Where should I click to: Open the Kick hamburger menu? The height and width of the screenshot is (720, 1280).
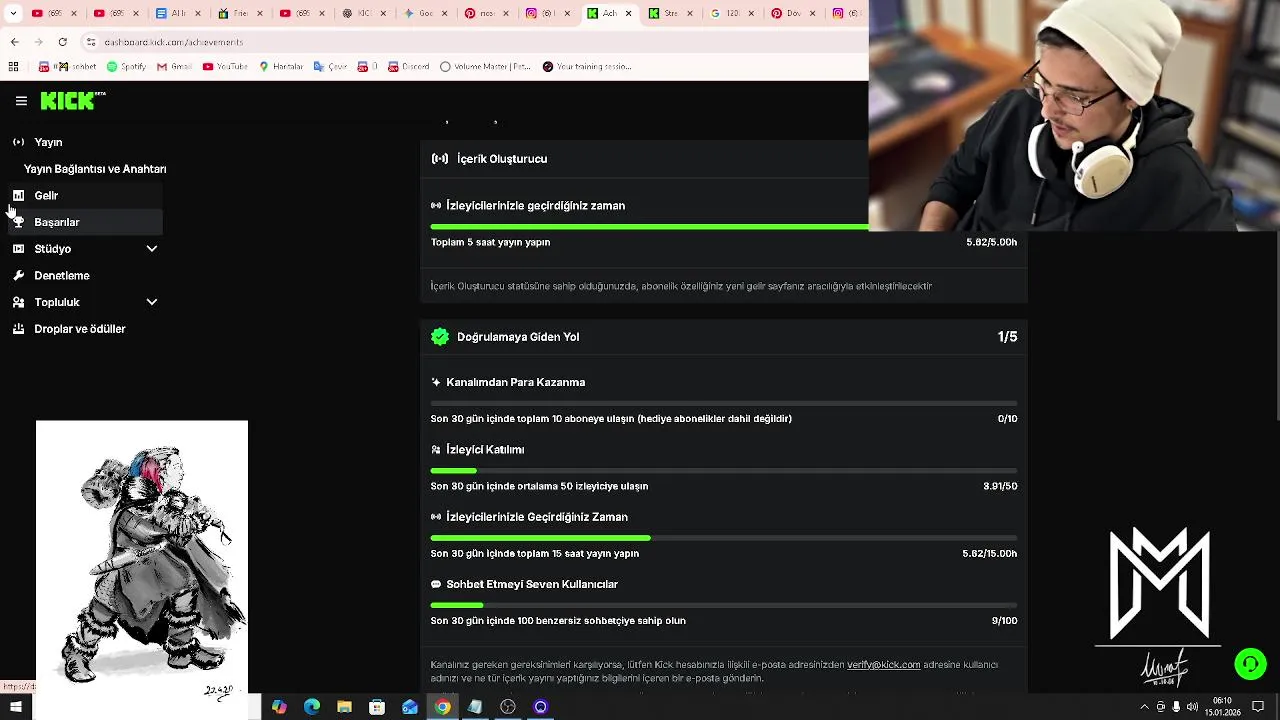[21, 101]
